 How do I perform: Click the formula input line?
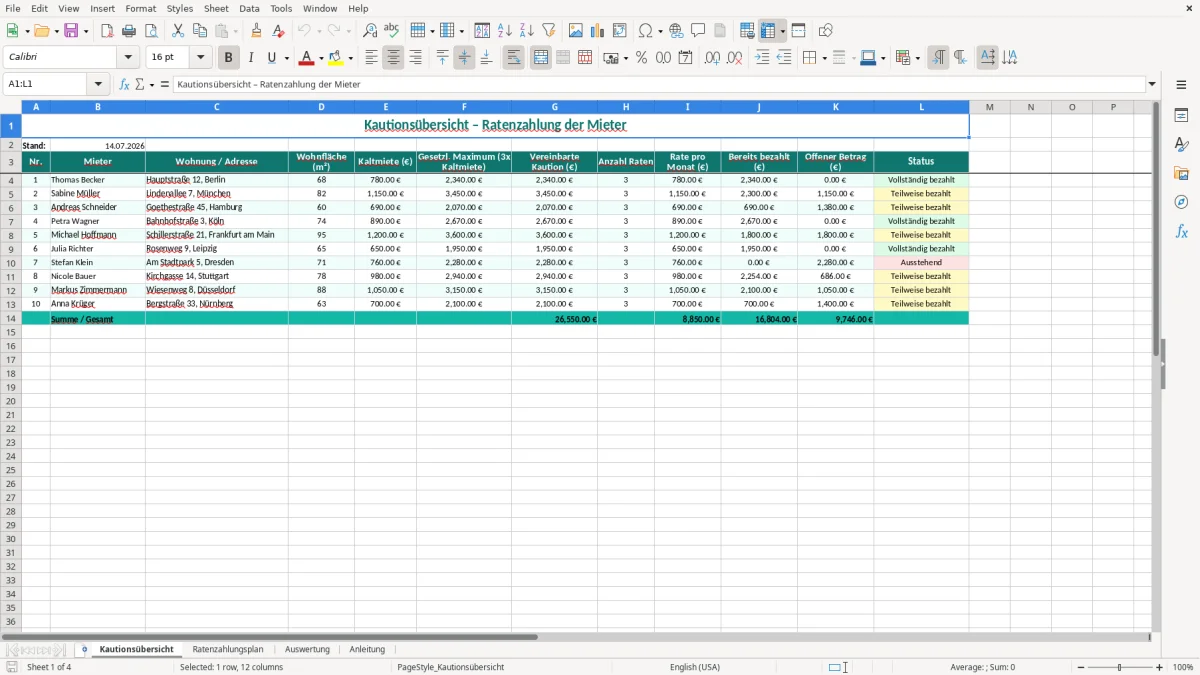click(x=659, y=85)
